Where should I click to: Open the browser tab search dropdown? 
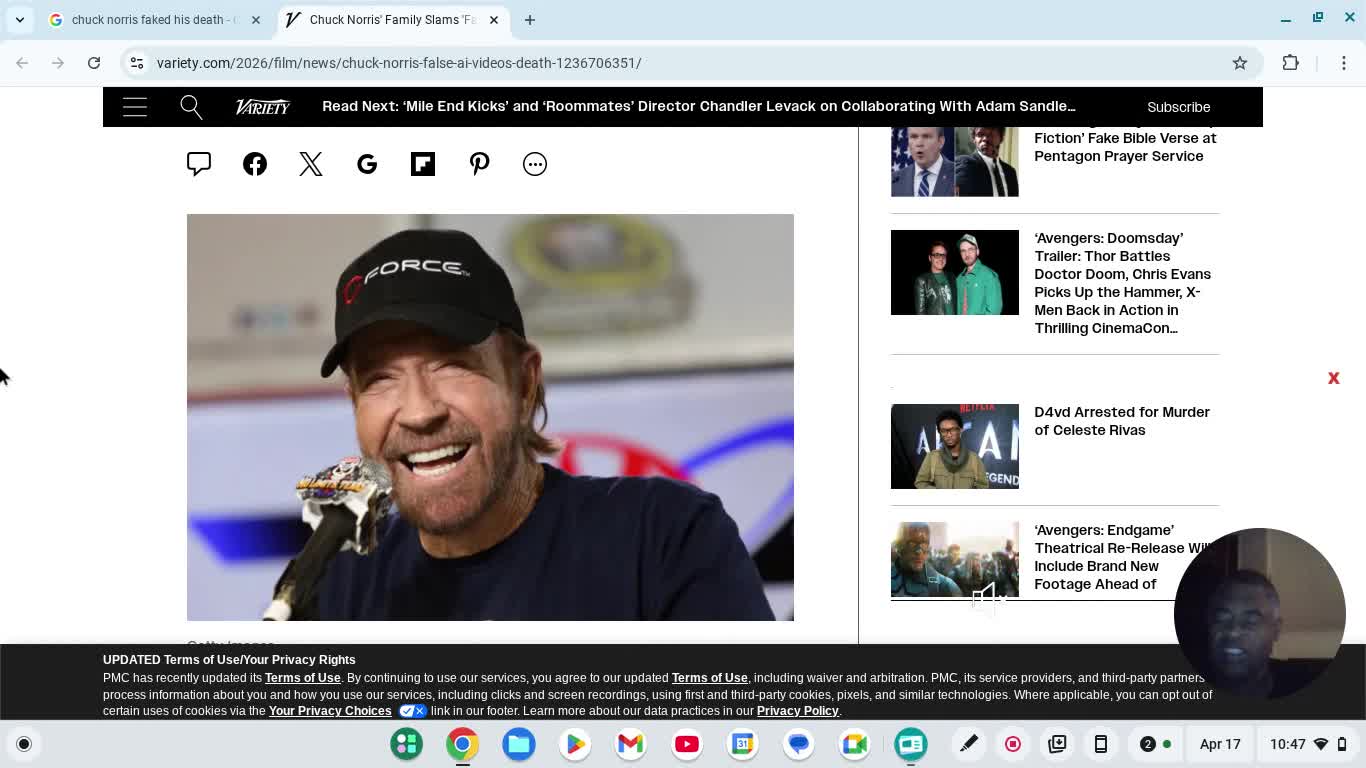coord(19,19)
